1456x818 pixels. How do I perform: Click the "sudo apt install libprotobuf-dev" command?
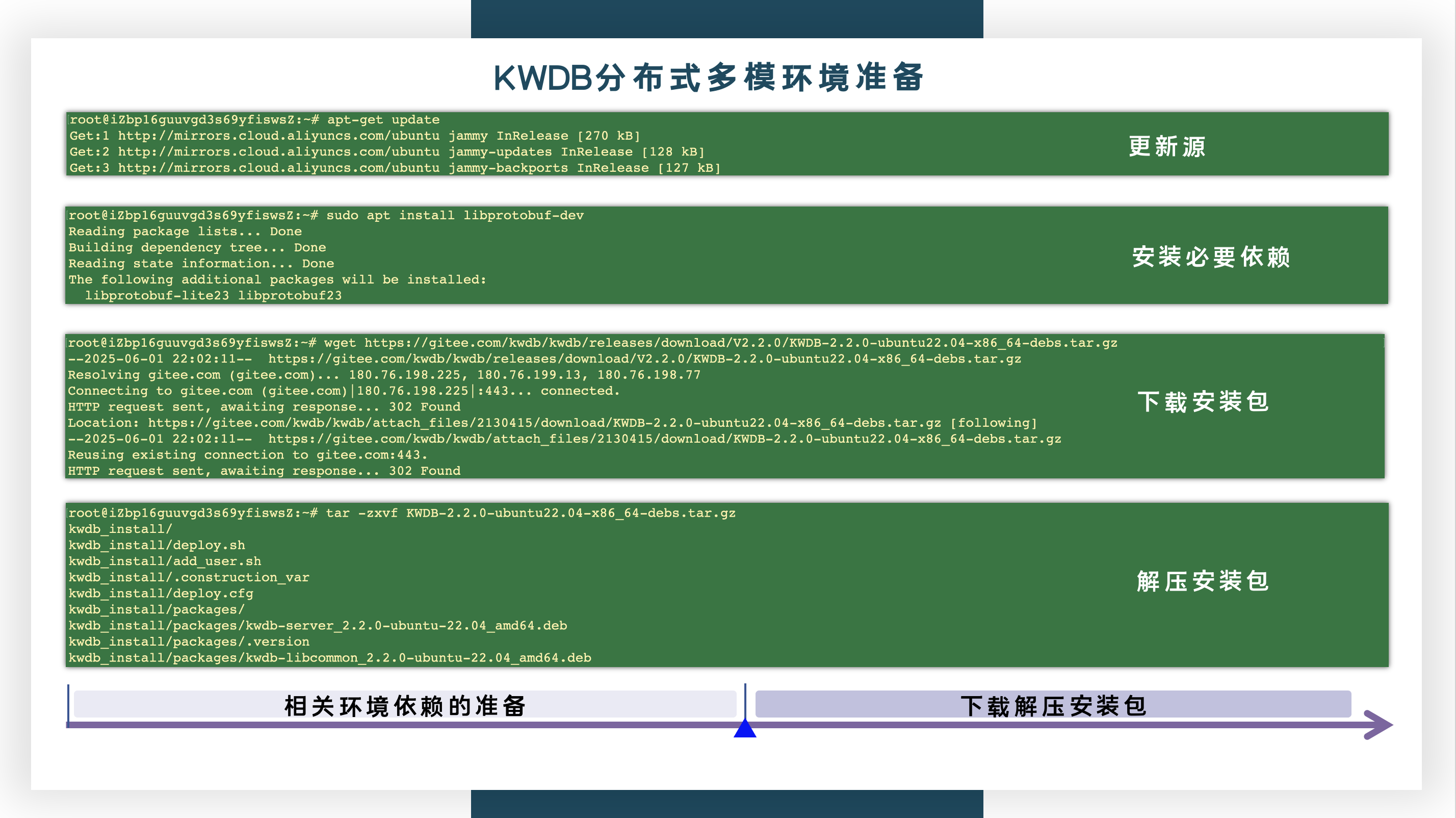pyautogui.click(x=326, y=215)
